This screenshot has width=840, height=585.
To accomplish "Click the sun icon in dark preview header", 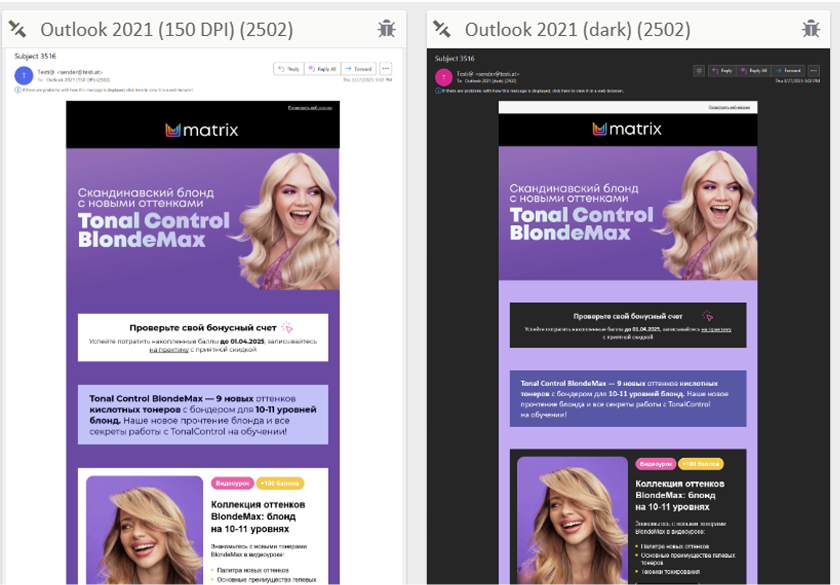I will (x=699, y=71).
